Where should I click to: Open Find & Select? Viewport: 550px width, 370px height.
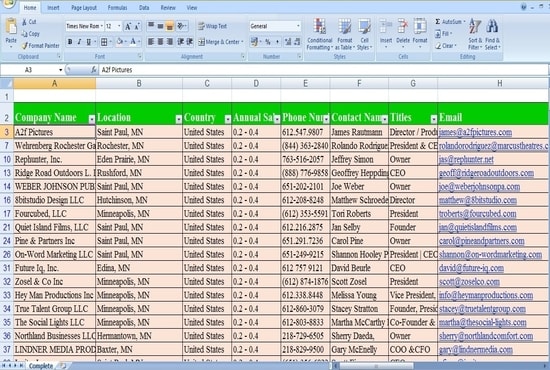pyautogui.click(x=492, y=34)
